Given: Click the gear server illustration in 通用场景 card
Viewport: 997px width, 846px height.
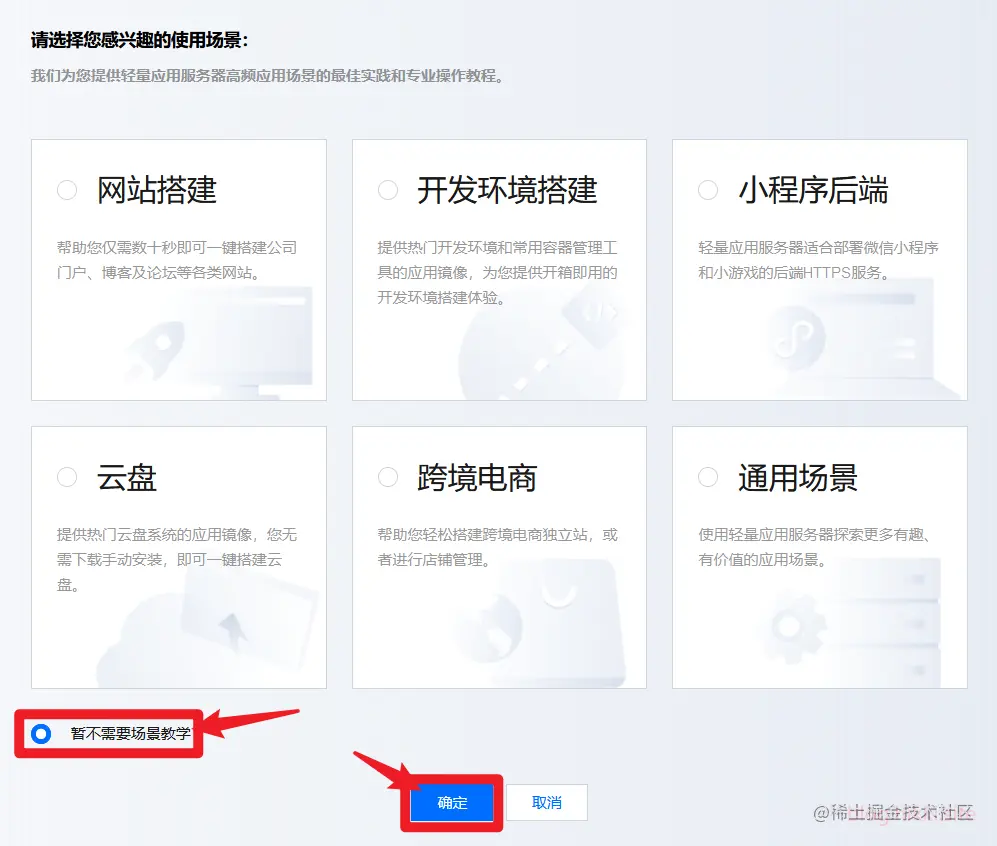Looking at the screenshot, I should click(x=852, y=623).
